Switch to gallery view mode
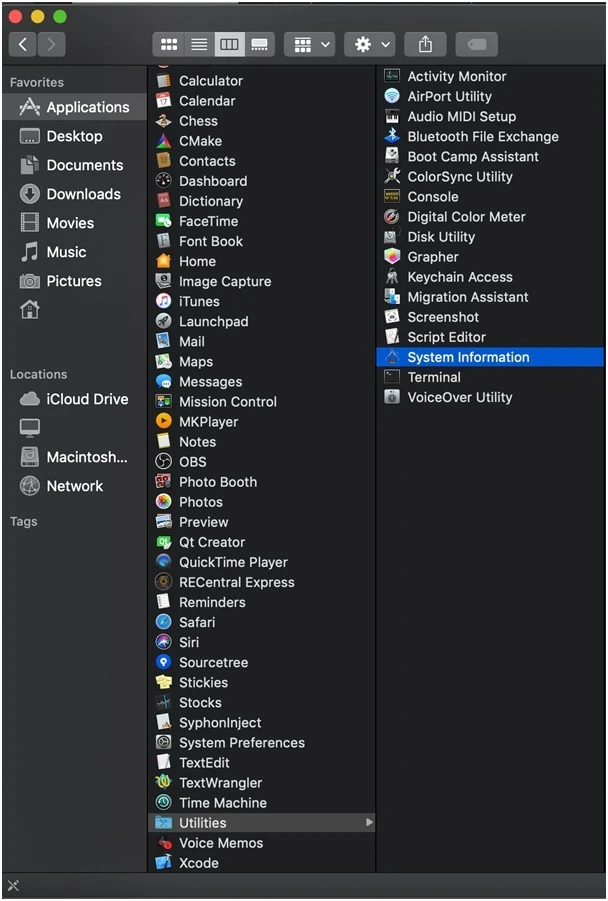 pyautogui.click(x=260, y=44)
